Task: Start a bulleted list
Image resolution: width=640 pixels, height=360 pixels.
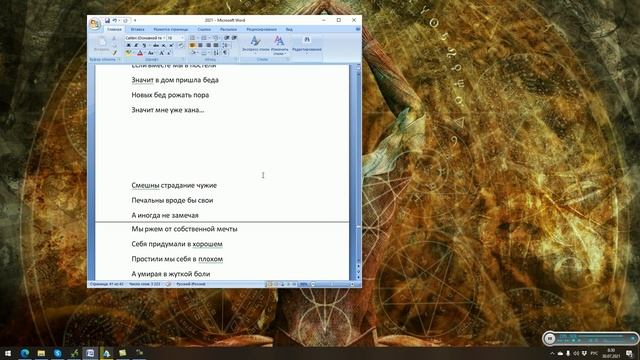Action: [192, 38]
